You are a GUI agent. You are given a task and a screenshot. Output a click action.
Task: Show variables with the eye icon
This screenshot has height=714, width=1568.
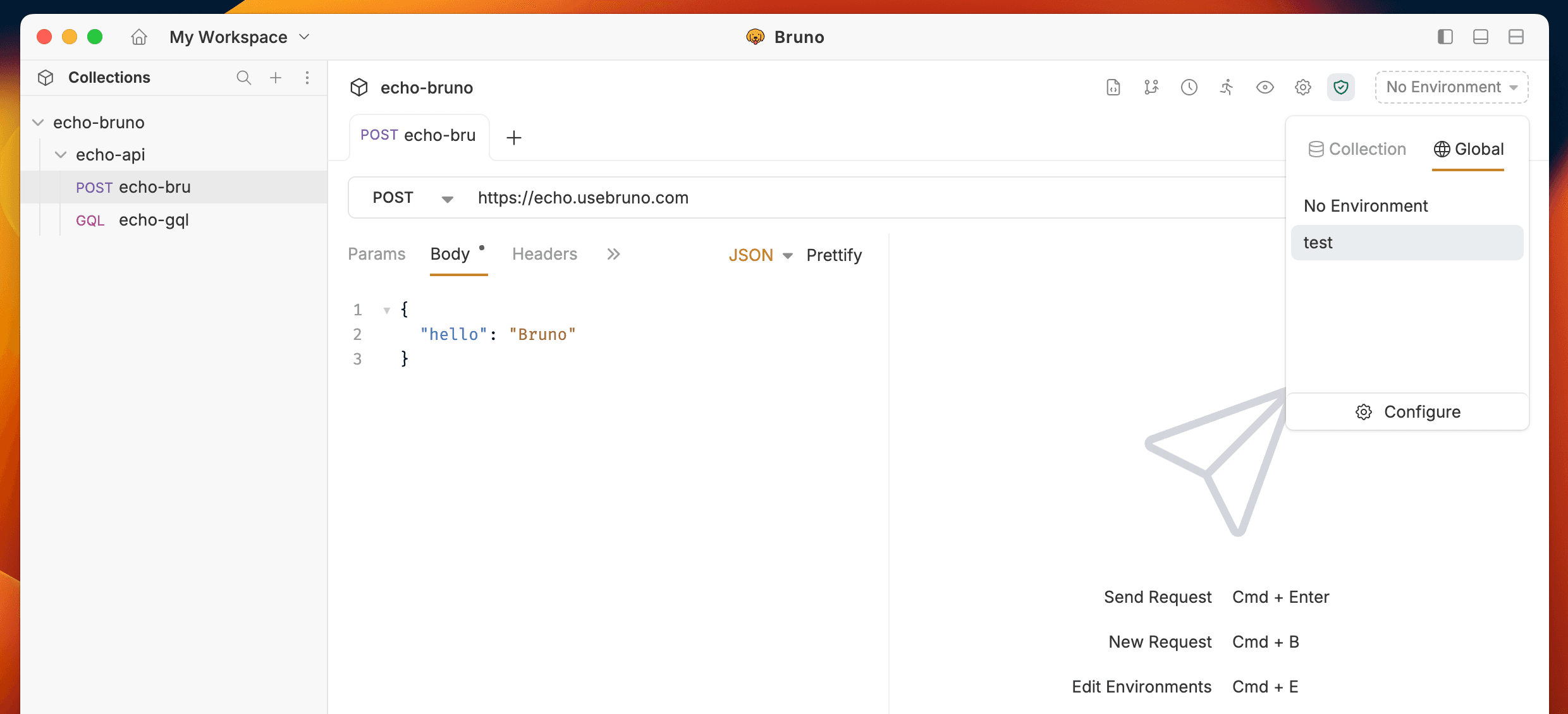point(1265,87)
